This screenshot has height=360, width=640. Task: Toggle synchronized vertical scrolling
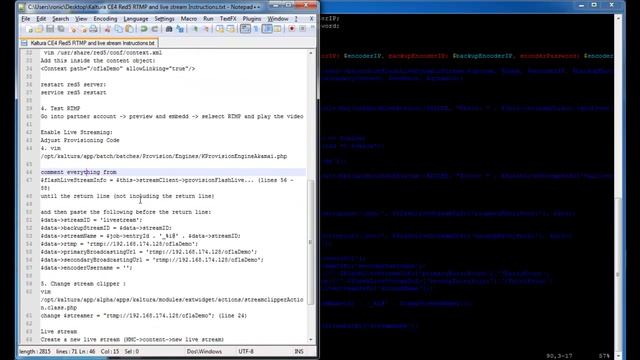click(x=220, y=29)
